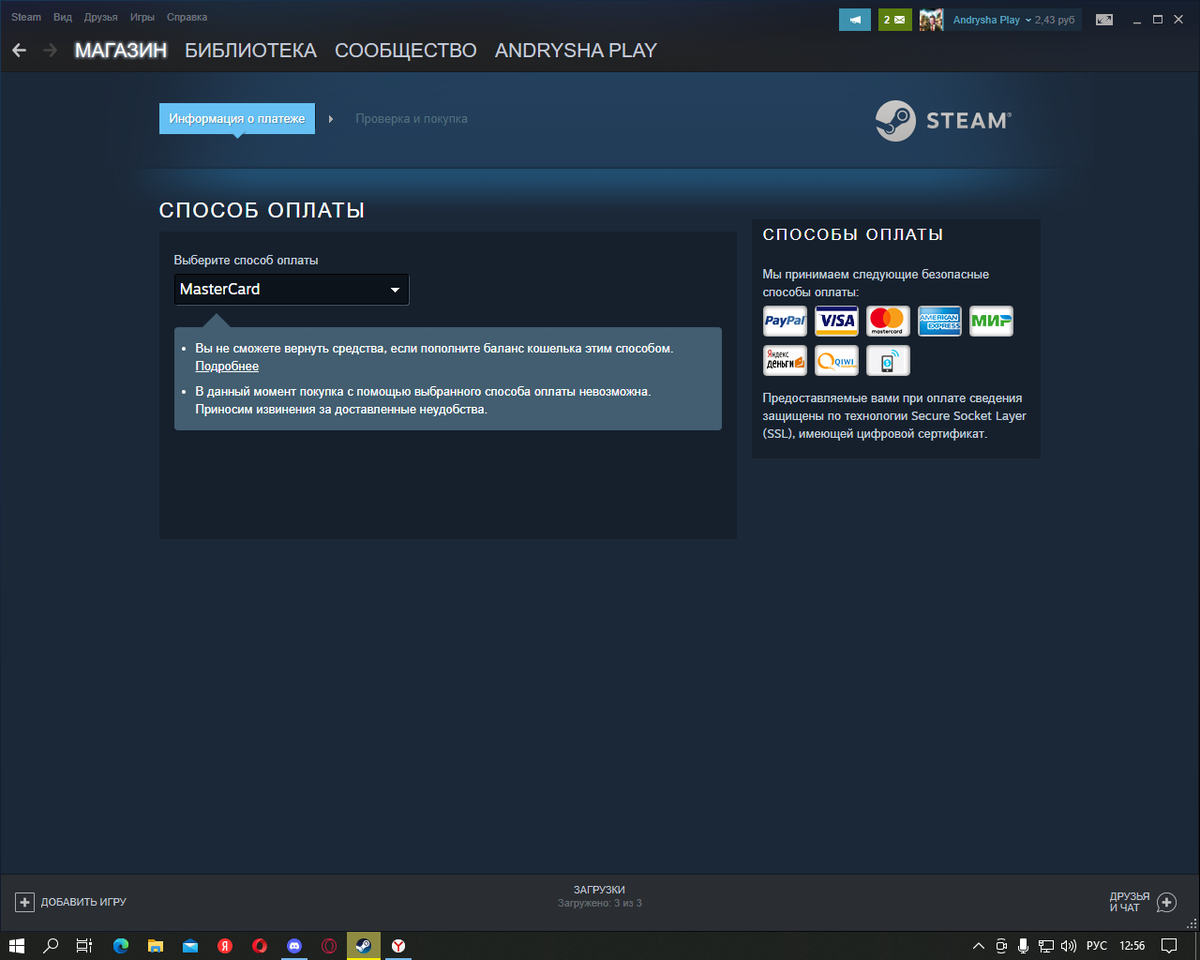Launch Microsoft Edge from taskbar

pos(121,945)
